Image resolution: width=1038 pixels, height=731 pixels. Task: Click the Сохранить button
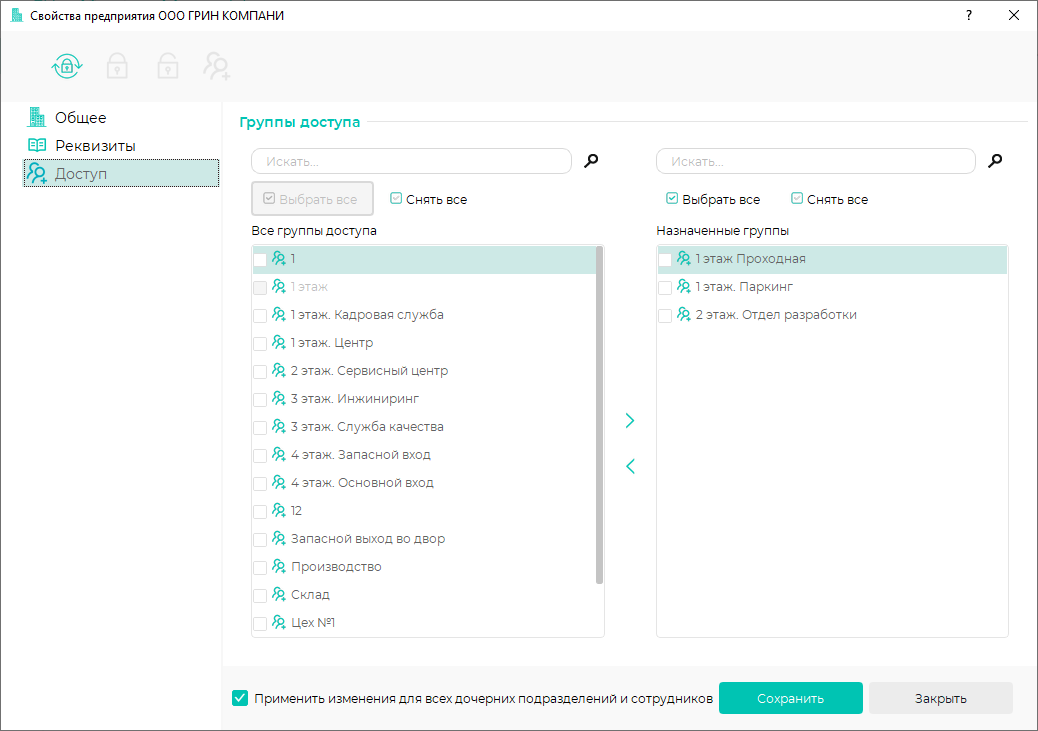(790, 698)
